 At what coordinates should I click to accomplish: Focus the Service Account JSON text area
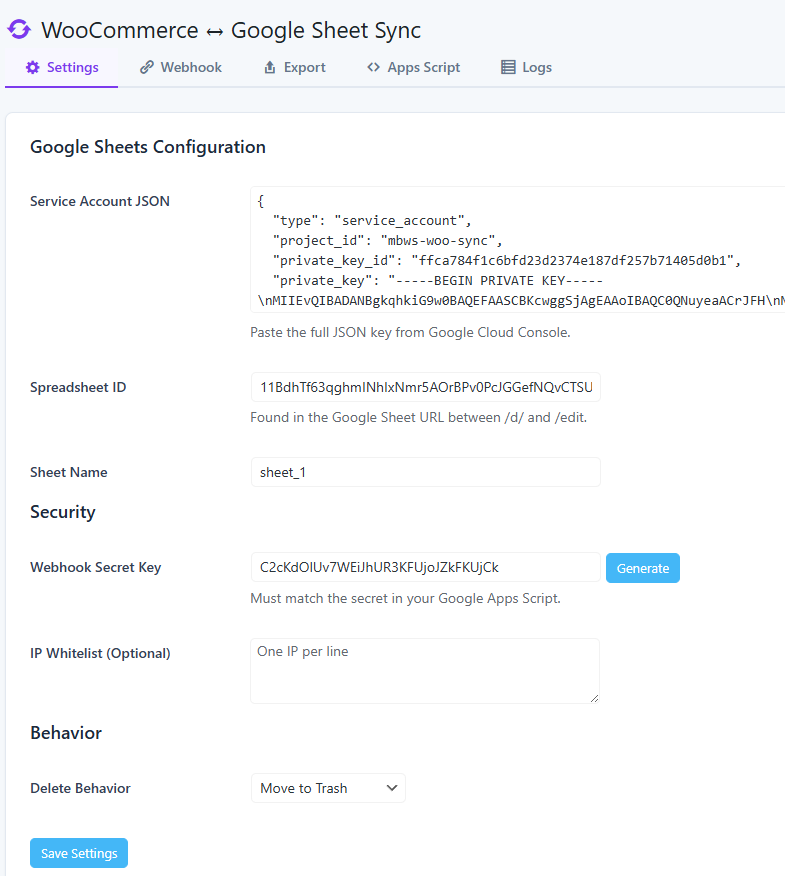[x=517, y=250]
